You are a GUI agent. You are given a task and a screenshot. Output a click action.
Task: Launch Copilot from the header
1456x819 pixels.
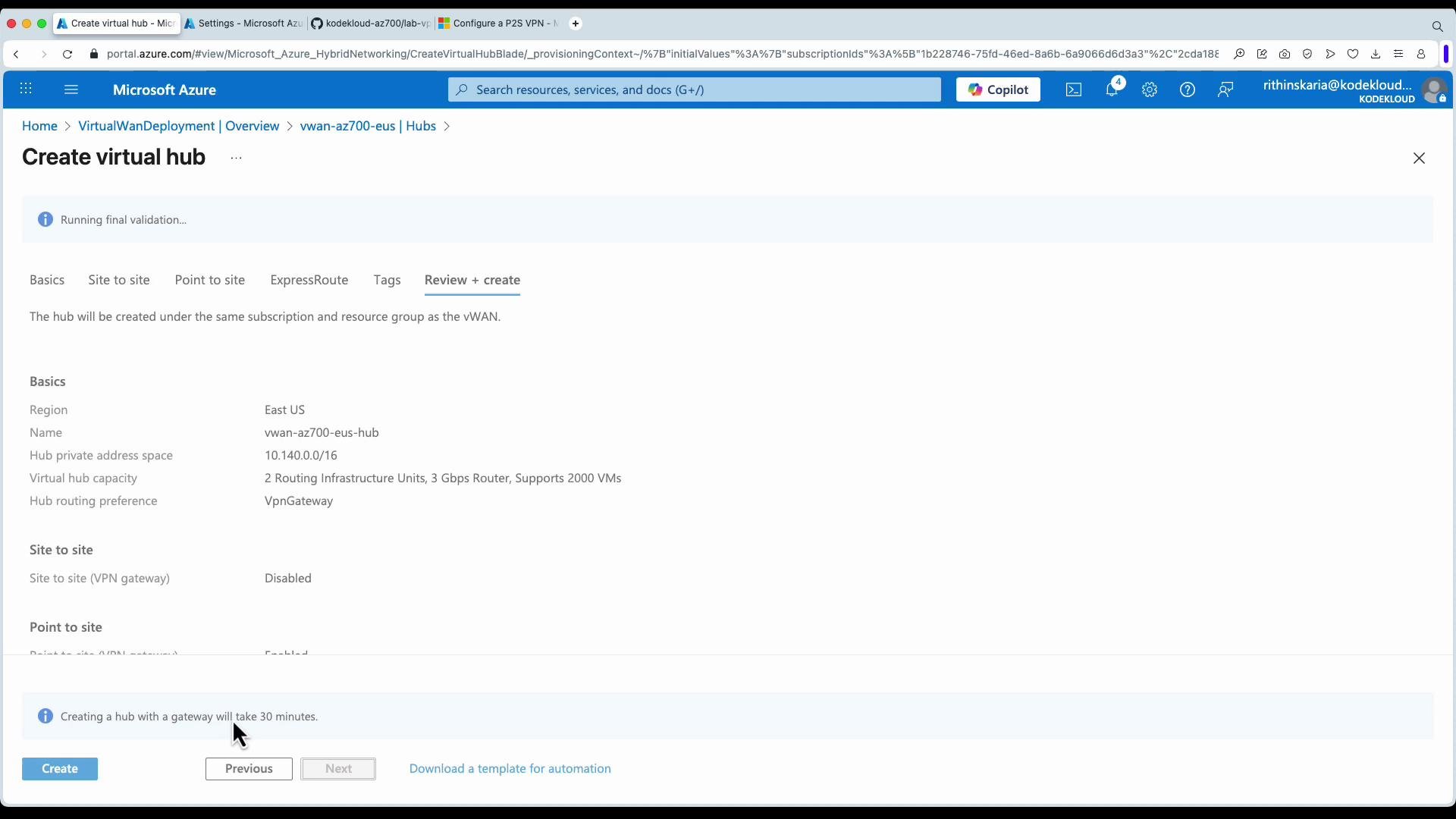tap(998, 89)
